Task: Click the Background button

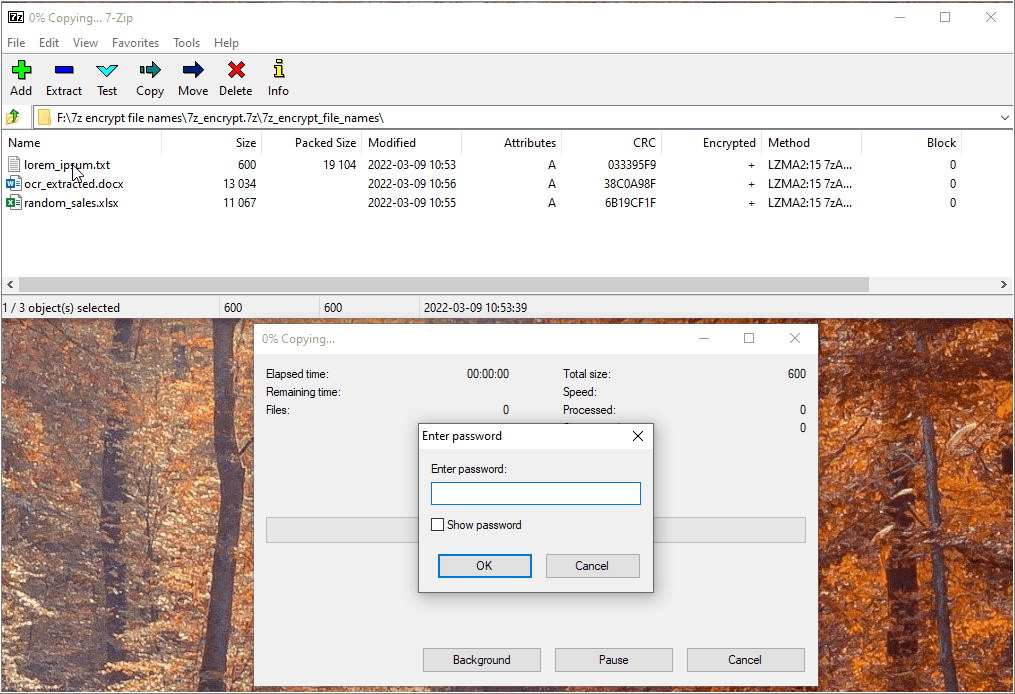Action: point(481,660)
